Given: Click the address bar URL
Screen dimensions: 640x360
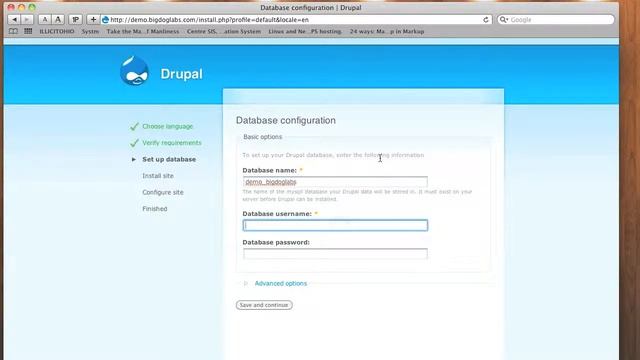Looking at the screenshot, I should (209, 20).
